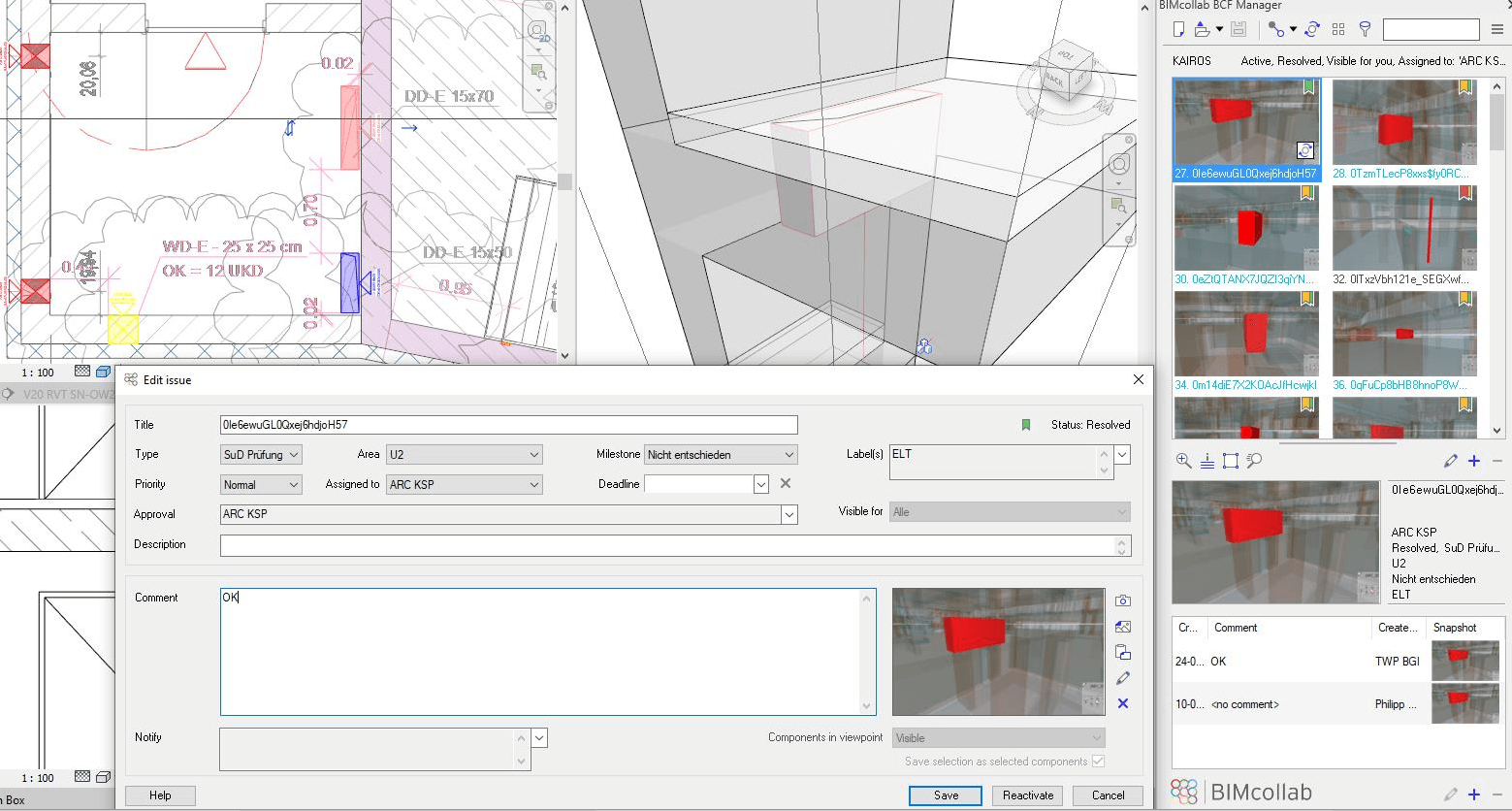Click the Help button

click(x=160, y=795)
